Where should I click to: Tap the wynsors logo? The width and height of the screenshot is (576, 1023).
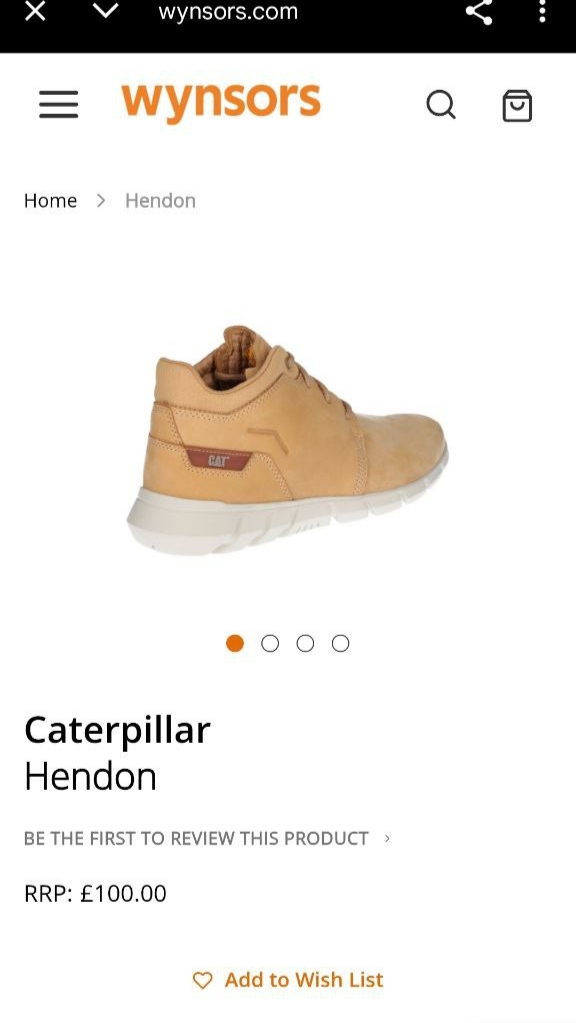[x=220, y=103]
